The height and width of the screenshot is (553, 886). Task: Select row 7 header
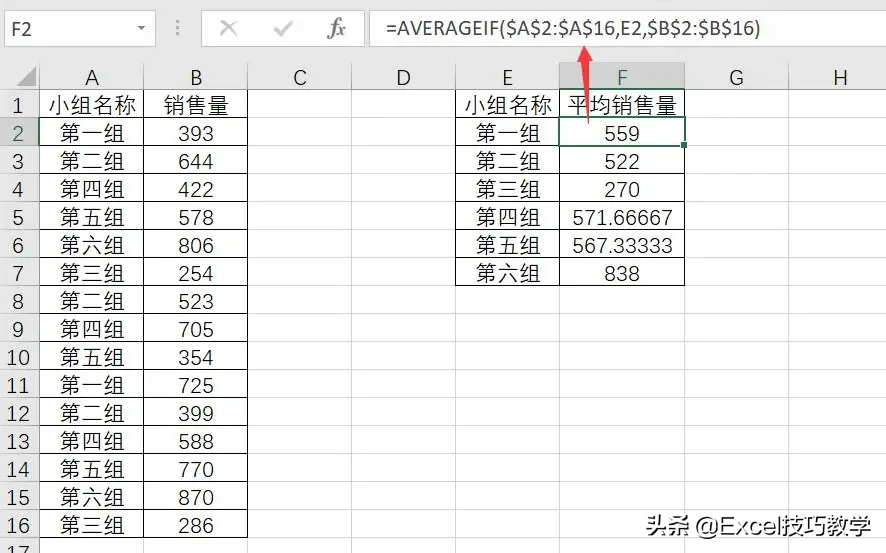pos(18,273)
